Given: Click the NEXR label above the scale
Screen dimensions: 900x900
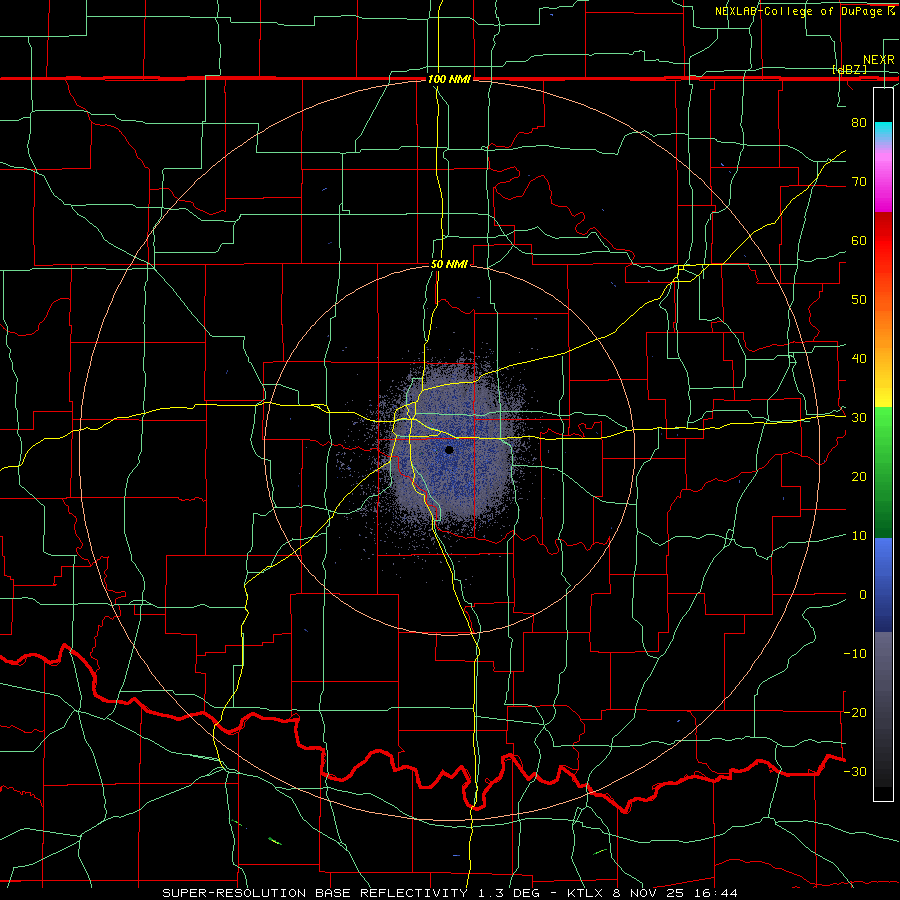Looking at the screenshot, I should click(878, 60).
